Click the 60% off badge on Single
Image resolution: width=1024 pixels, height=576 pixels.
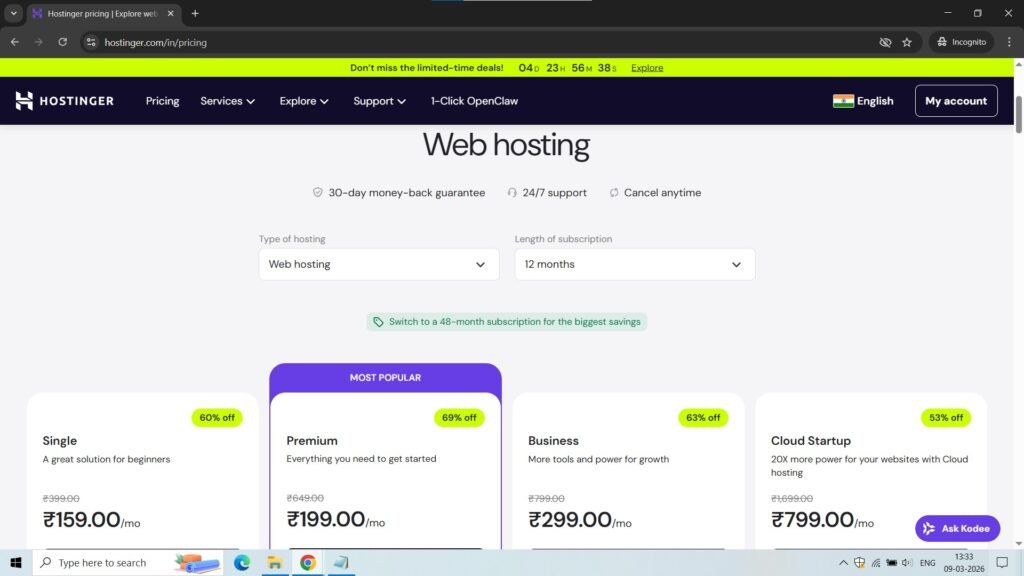[x=217, y=417]
